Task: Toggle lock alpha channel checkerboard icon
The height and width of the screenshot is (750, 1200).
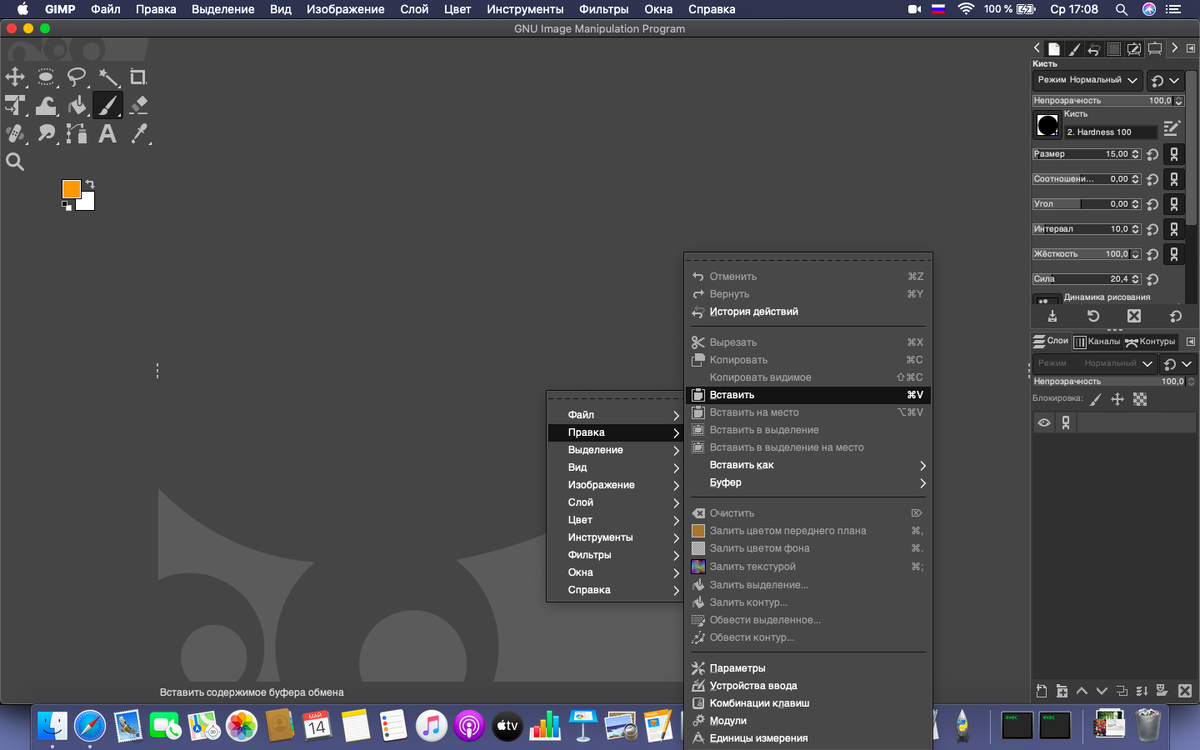Action: point(1140,399)
